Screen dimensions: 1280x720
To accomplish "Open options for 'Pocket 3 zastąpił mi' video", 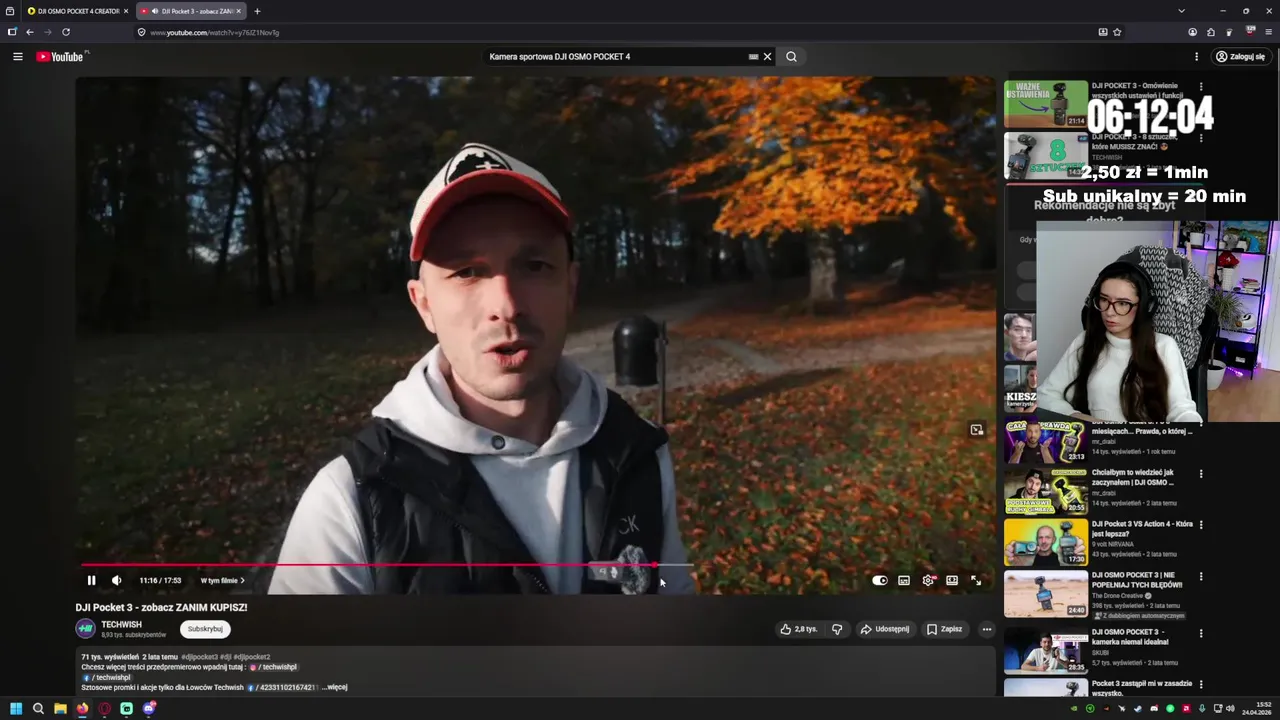I will (1201, 685).
